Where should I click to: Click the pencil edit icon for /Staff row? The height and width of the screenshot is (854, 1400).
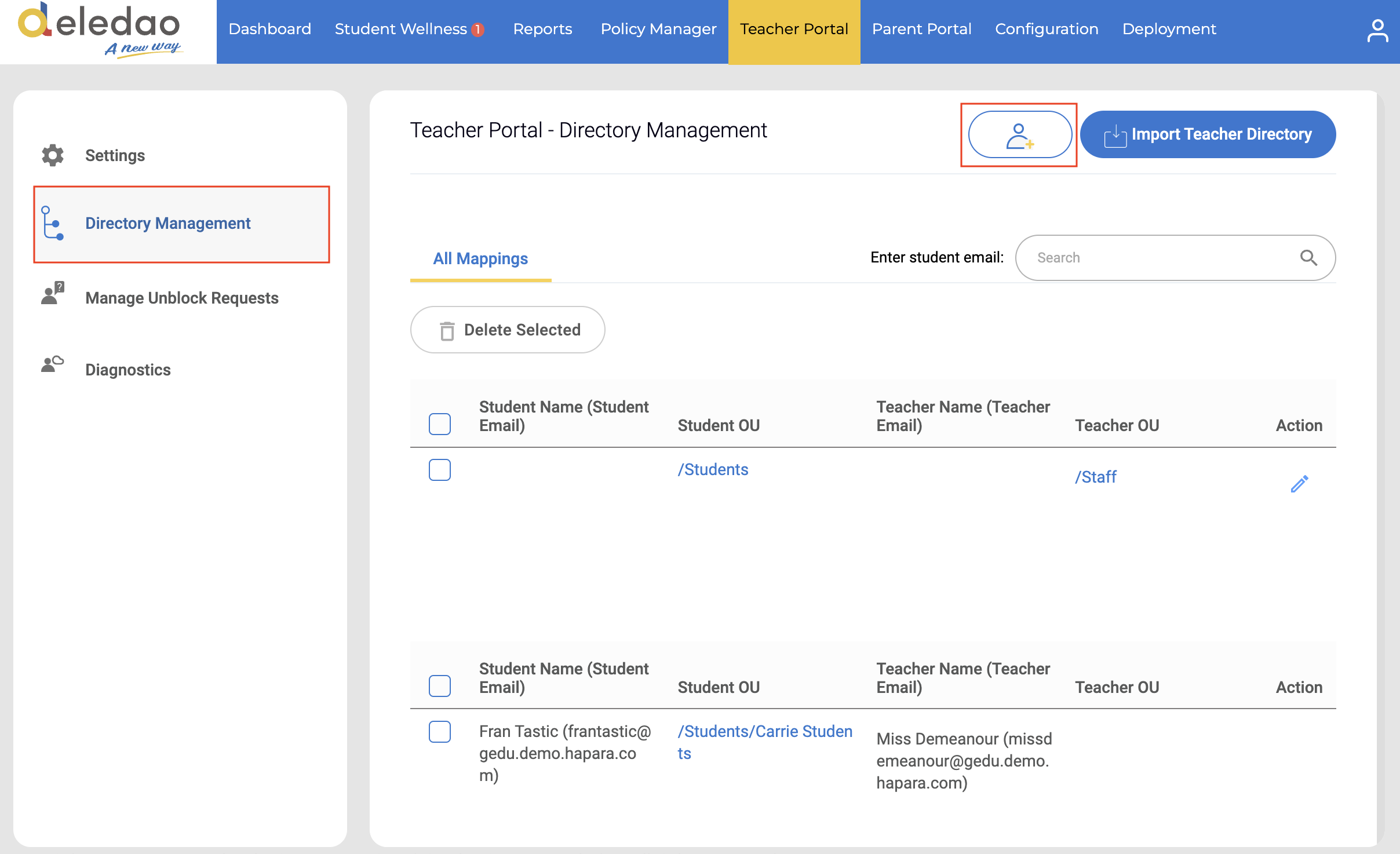(x=1299, y=484)
